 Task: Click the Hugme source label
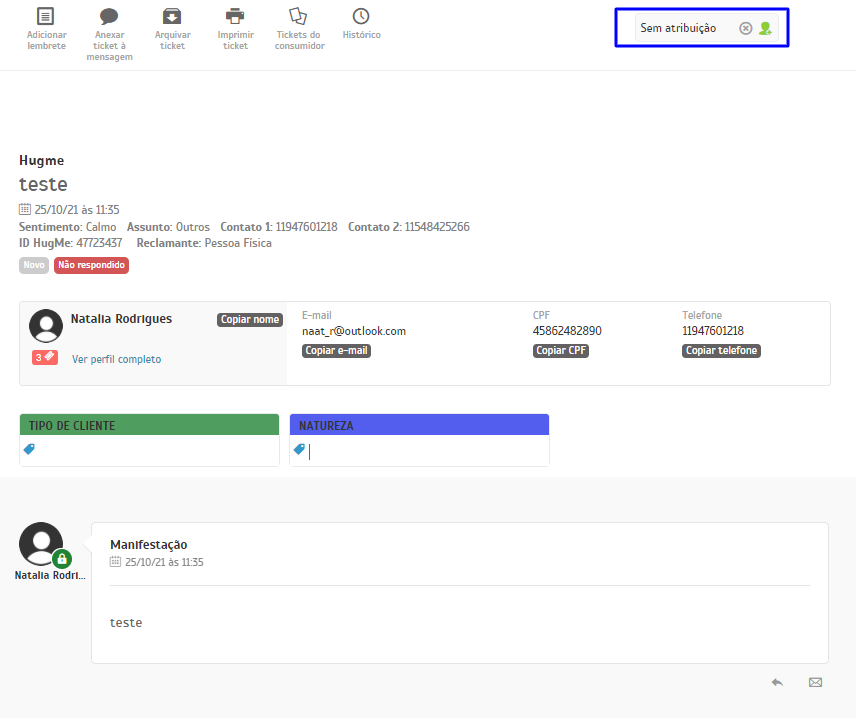(41, 161)
